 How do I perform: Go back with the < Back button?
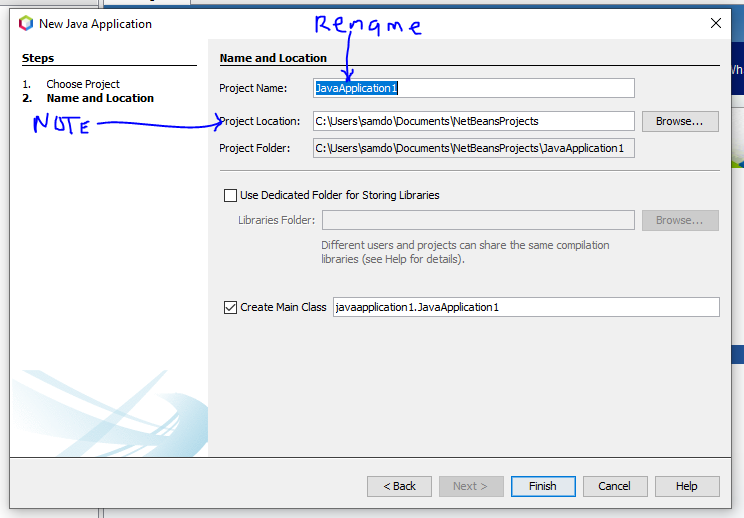pyautogui.click(x=399, y=487)
